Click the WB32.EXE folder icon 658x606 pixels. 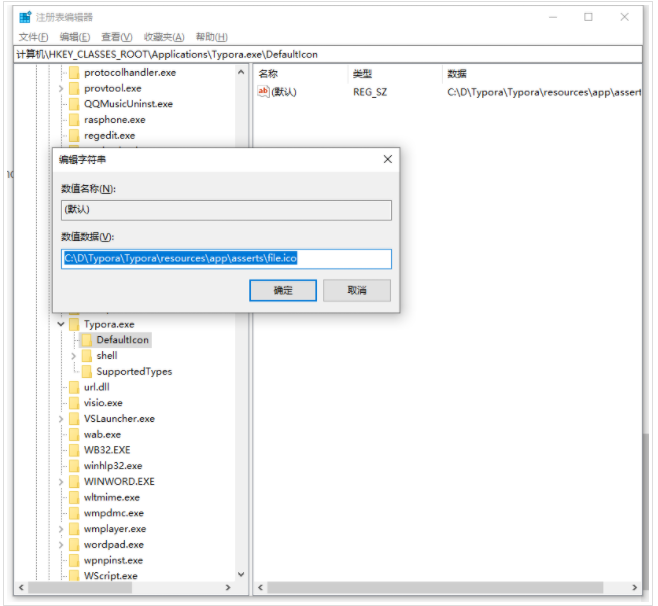pos(74,450)
